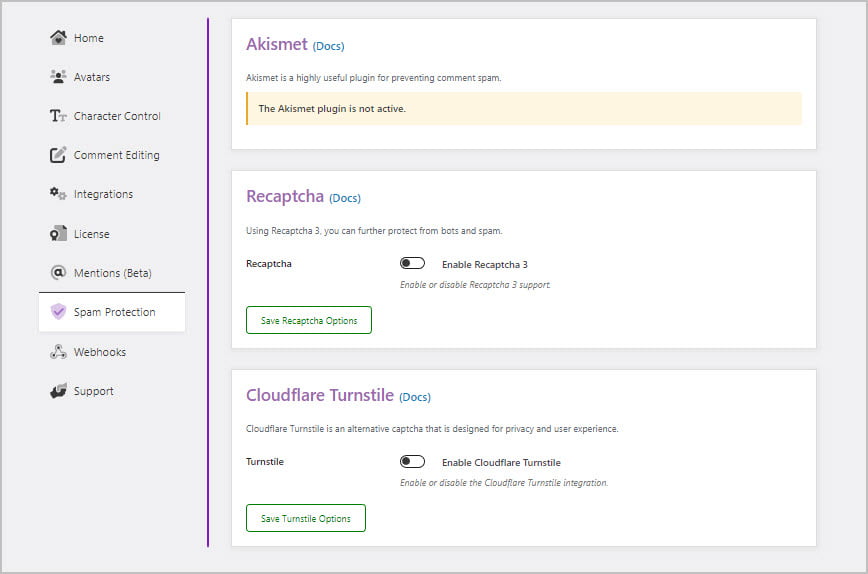Select the Spam Protection tab

[112, 312]
